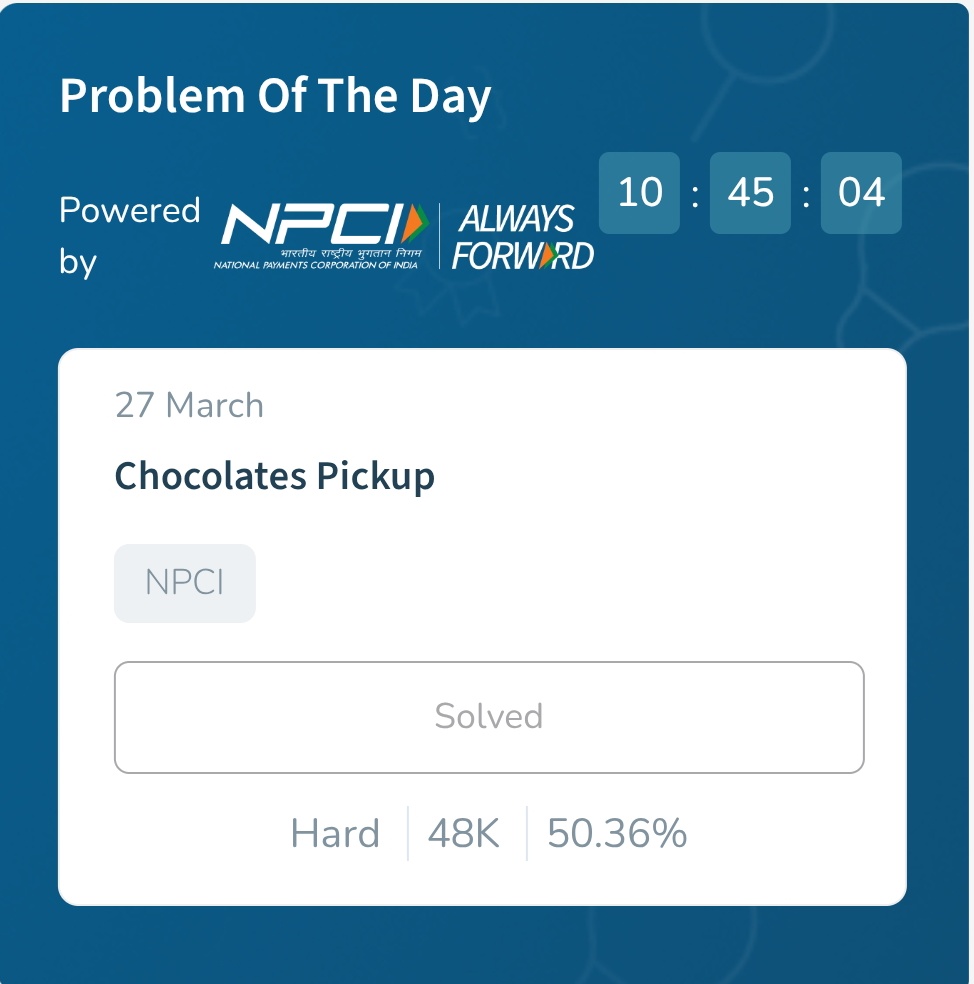Click the 50.36% accuracy figure
The width and height of the screenshot is (974, 984).
[x=617, y=833]
